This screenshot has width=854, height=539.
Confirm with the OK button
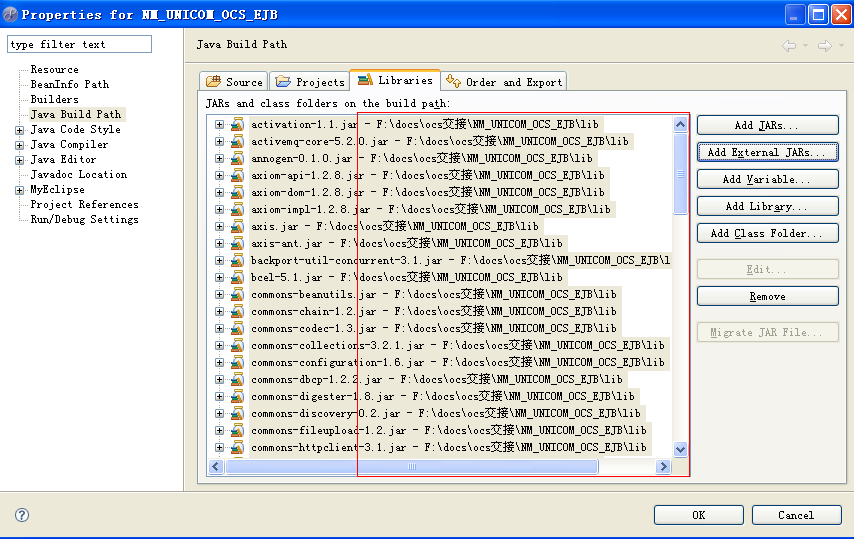tap(699, 515)
